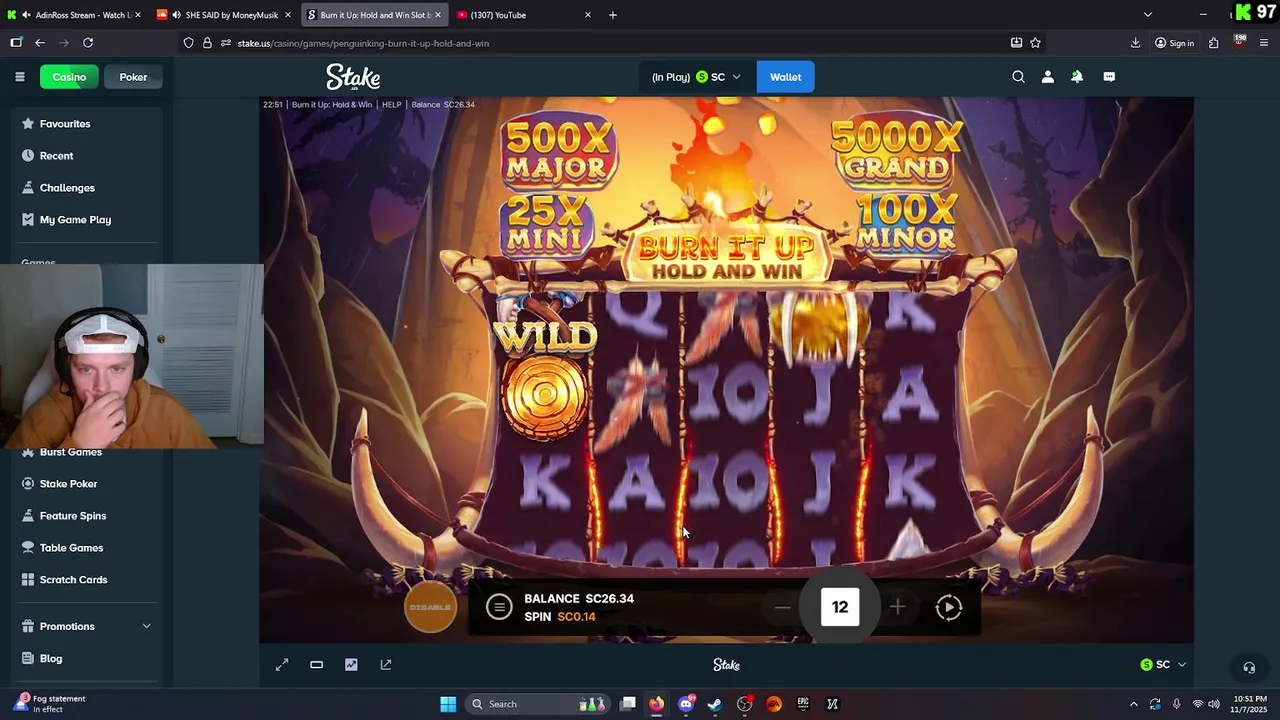Show hidden system tray icons

pyautogui.click(x=1133, y=704)
